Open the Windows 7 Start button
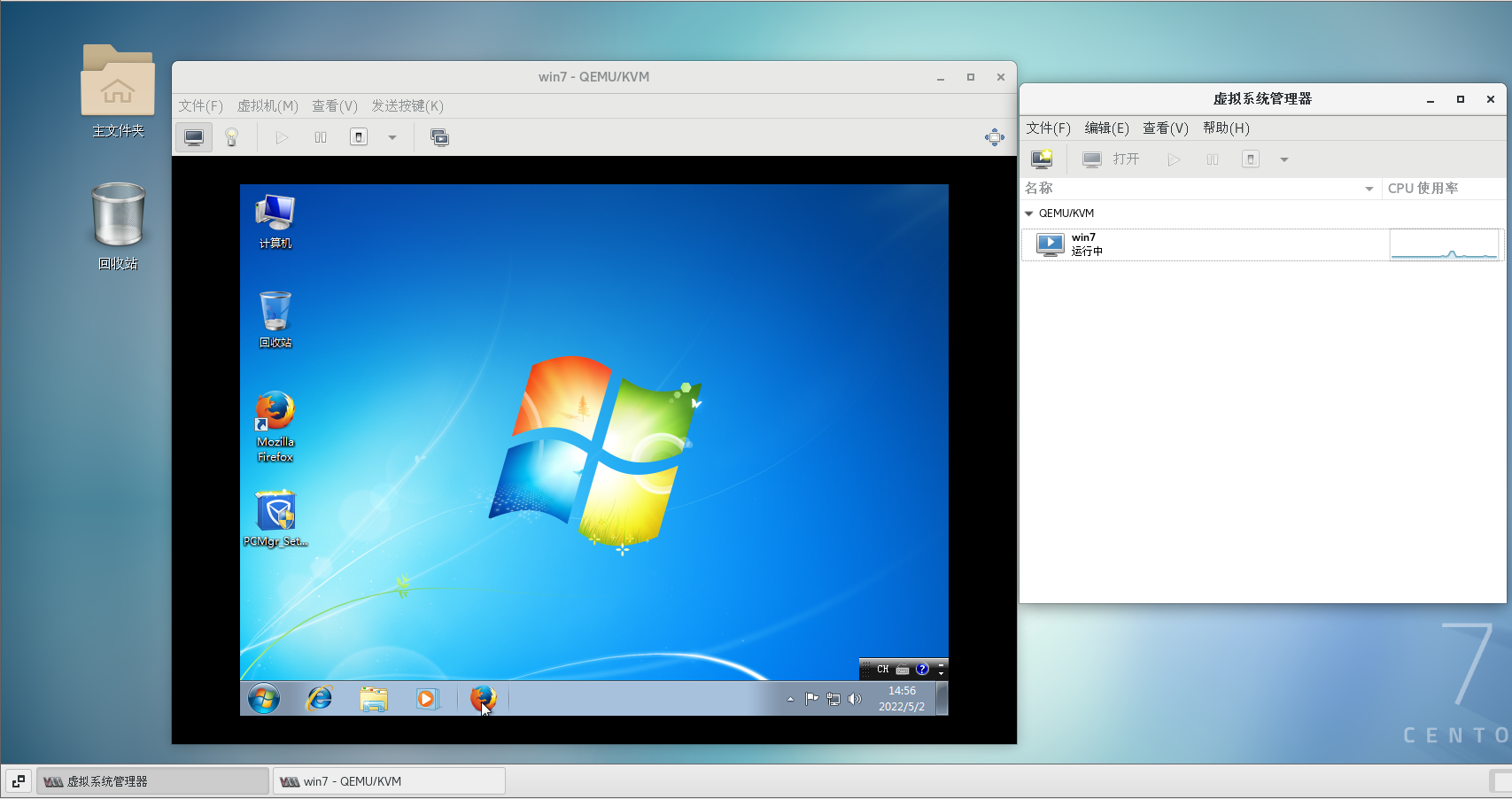 pos(264,699)
